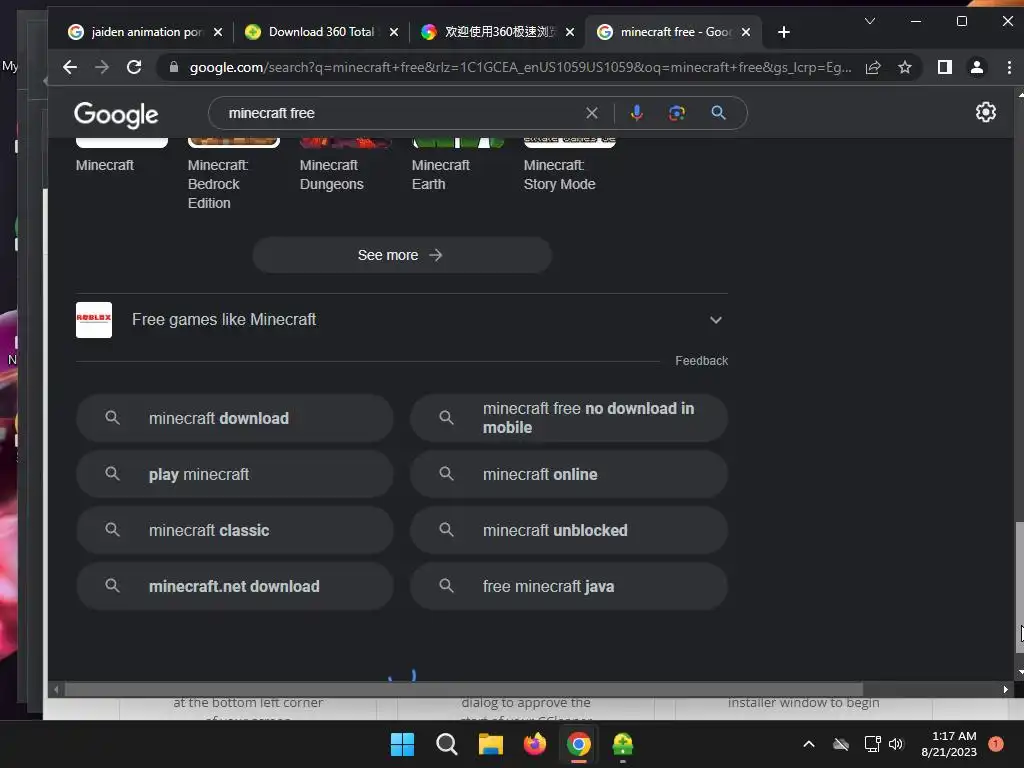Click the Chrome taskbar icon

click(x=579, y=744)
